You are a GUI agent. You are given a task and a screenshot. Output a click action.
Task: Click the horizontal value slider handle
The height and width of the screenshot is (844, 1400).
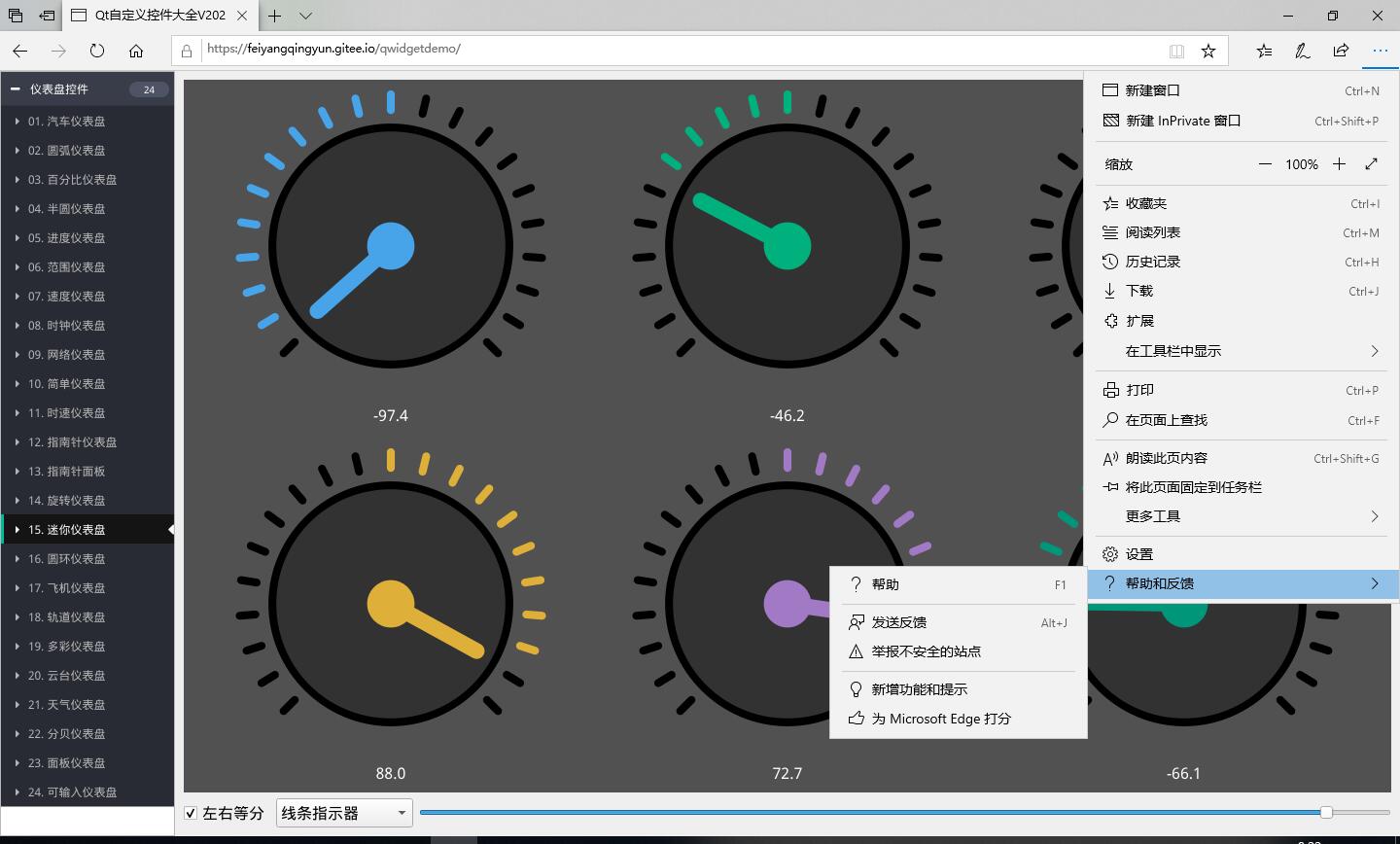click(x=1326, y=812)
